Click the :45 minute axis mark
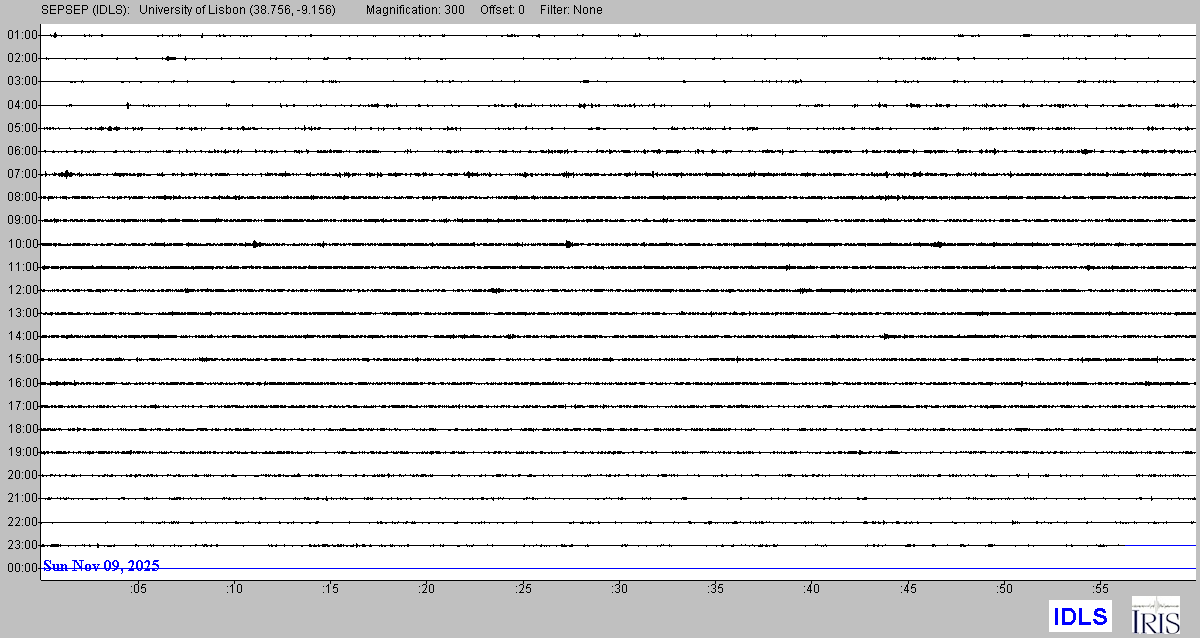The width and height of the screenshot is (1200, 638). tap(908, 589)
